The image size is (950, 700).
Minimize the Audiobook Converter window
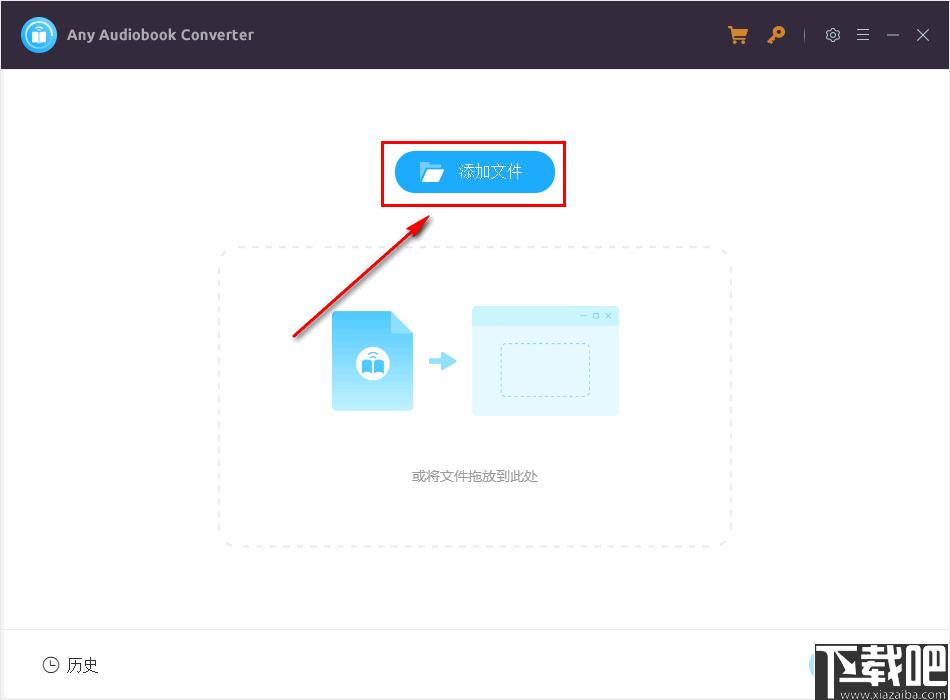point(892,35)
